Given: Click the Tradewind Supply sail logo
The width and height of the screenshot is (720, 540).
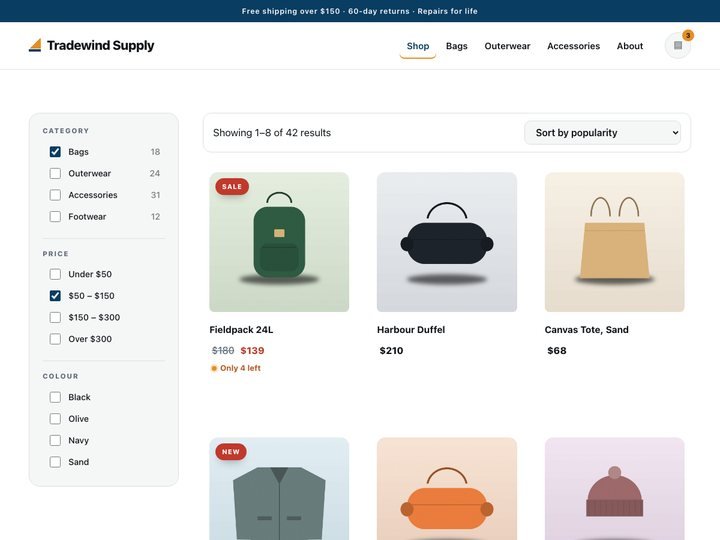Looking at the screenshot, I should pos(35,45).
